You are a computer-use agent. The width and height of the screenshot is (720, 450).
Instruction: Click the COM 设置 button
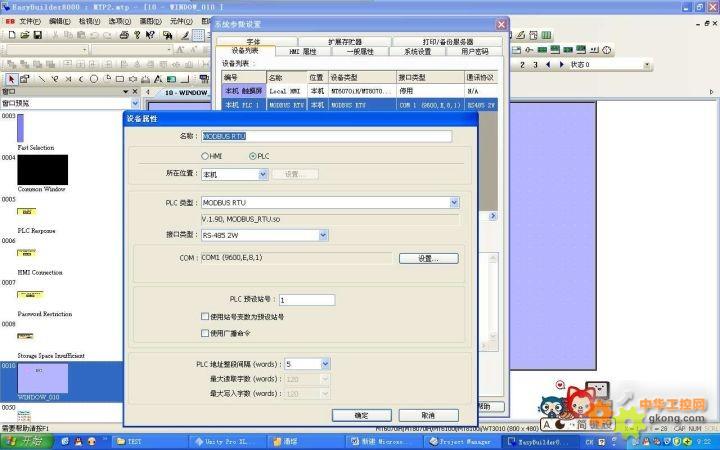pyautogui.click(x=428, y=259)
